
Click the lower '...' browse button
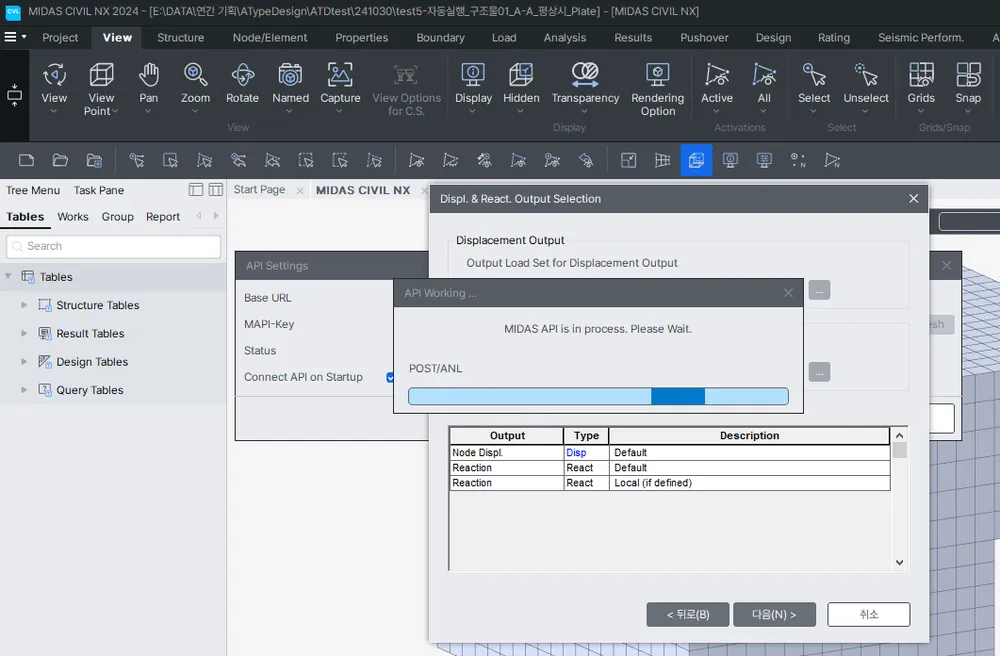820,372
